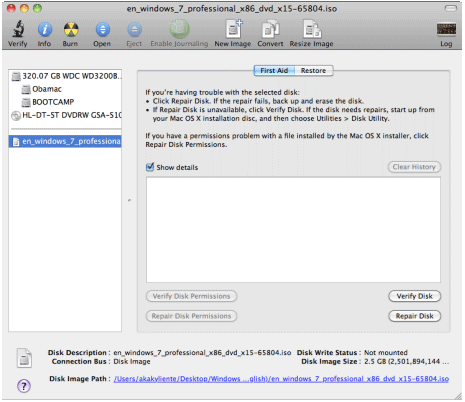The width and height of the screenshot is (465, 402).
Task: Uncheck the Show details checkbox
Action: (150, 167)
